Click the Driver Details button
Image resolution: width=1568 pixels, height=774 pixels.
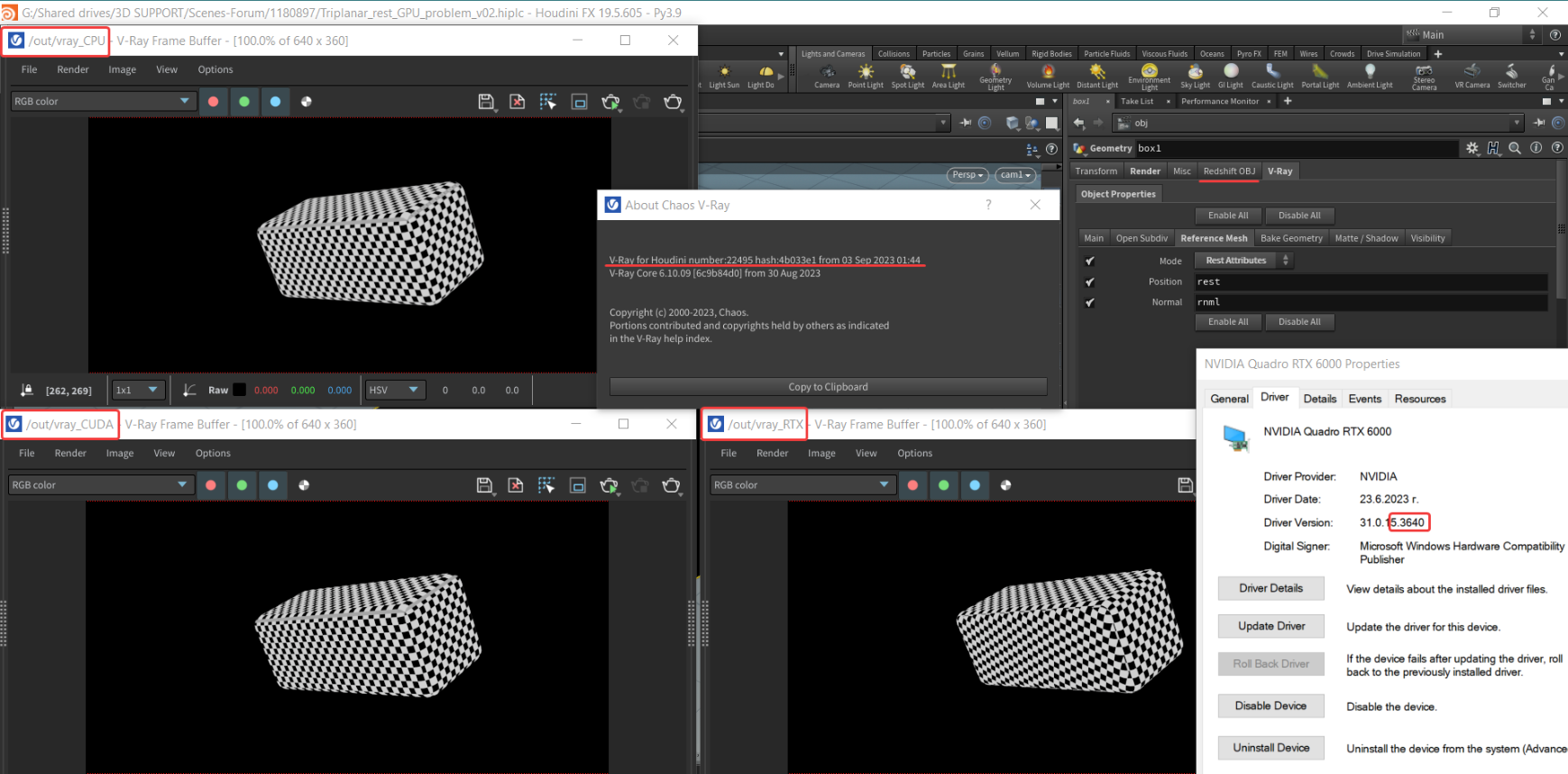[1271, 588]
